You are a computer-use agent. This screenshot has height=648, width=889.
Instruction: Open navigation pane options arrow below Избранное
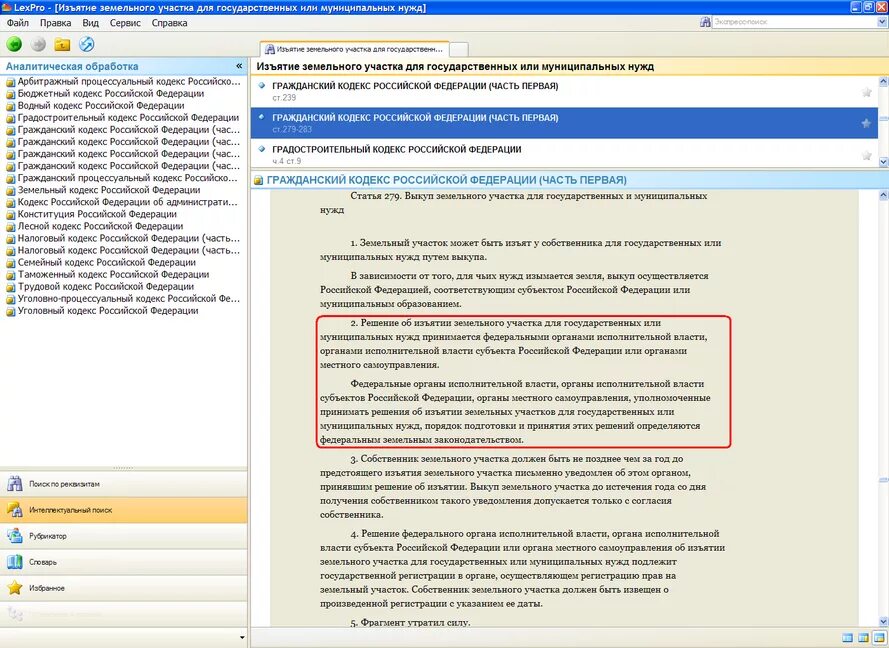[x=242, y=638]
